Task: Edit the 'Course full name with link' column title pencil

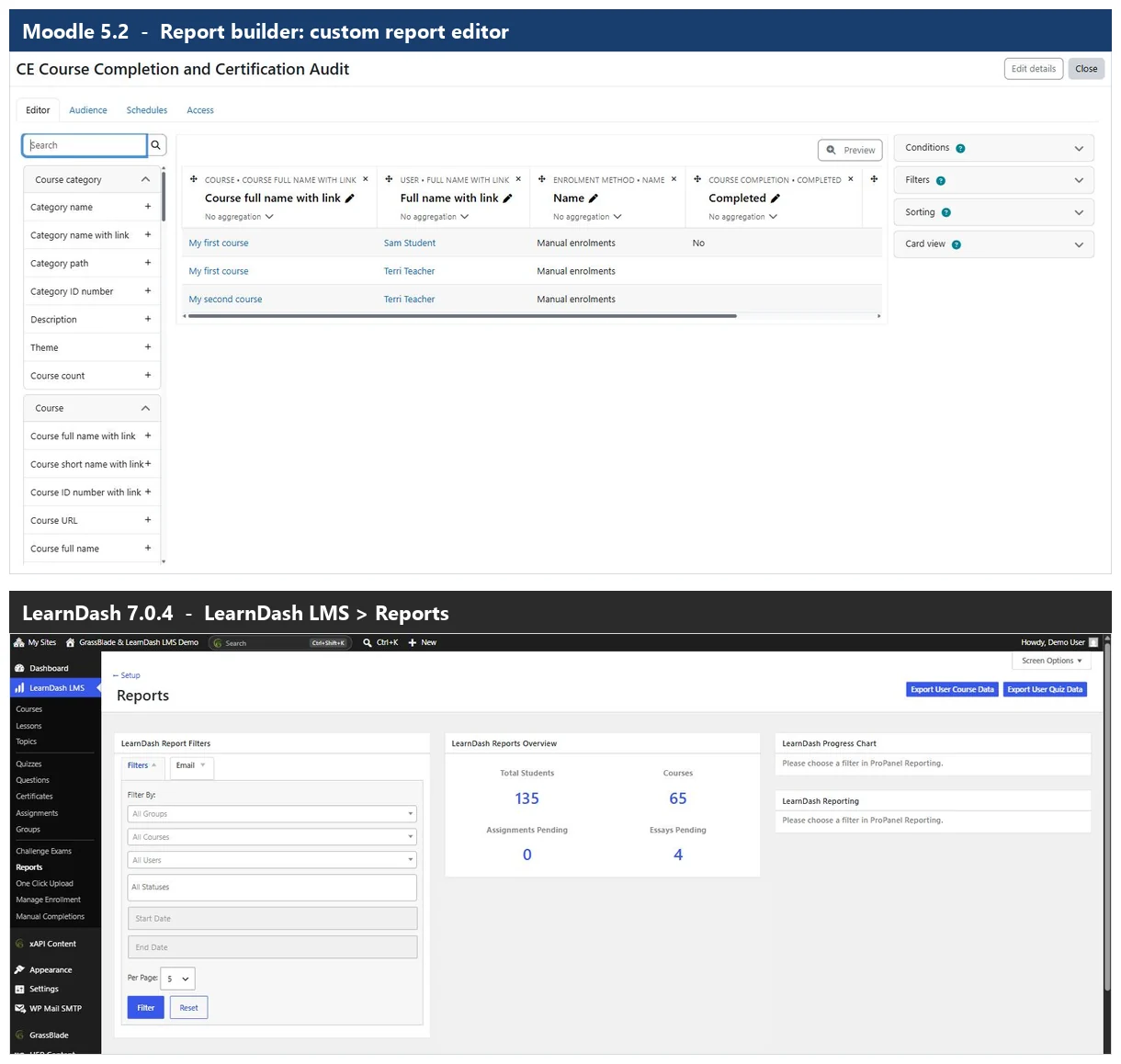Action: click(x=349, y=198)
